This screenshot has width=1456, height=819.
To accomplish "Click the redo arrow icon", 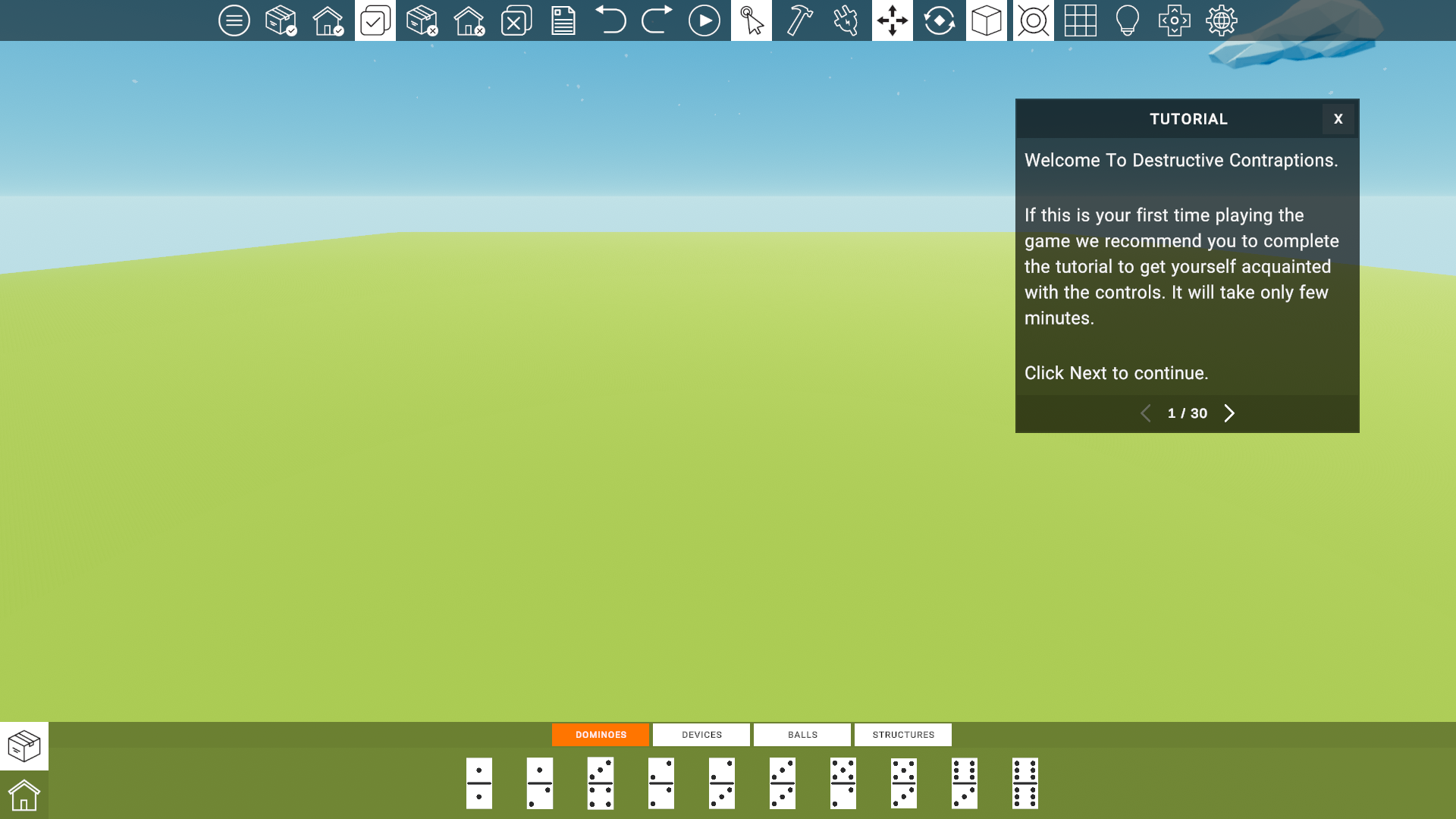I will click(x=657, y=20).
